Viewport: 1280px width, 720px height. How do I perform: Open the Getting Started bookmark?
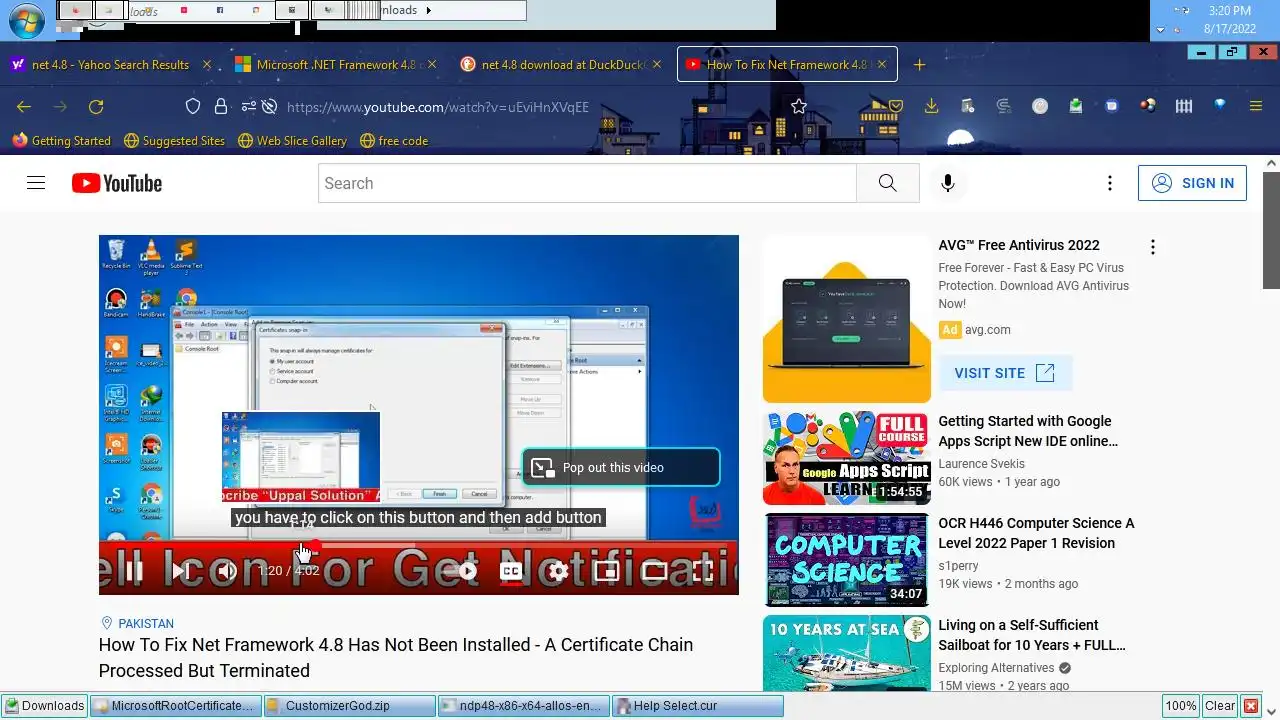click(61, 141)
